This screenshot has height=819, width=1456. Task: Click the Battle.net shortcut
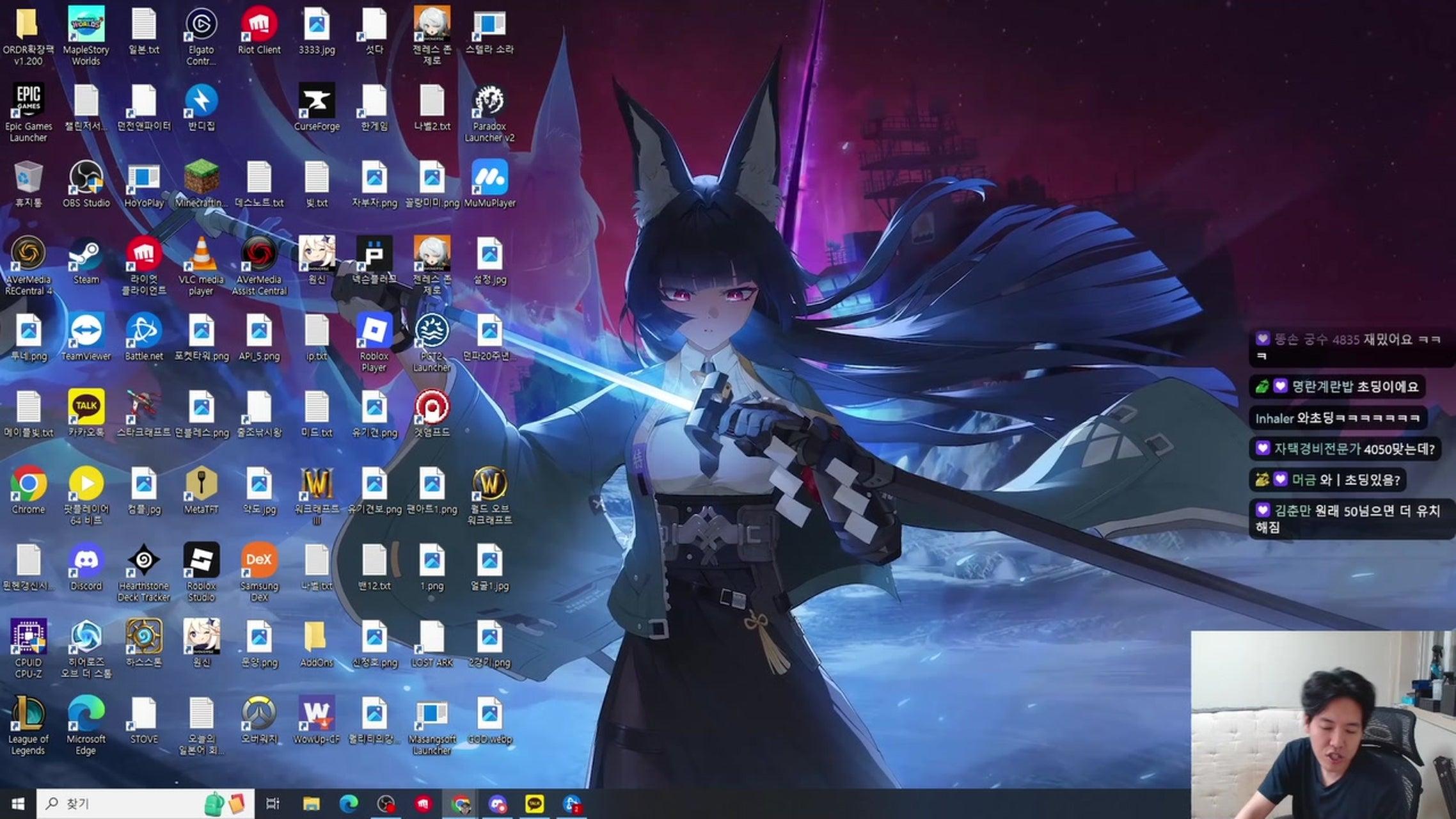[143, 333]
